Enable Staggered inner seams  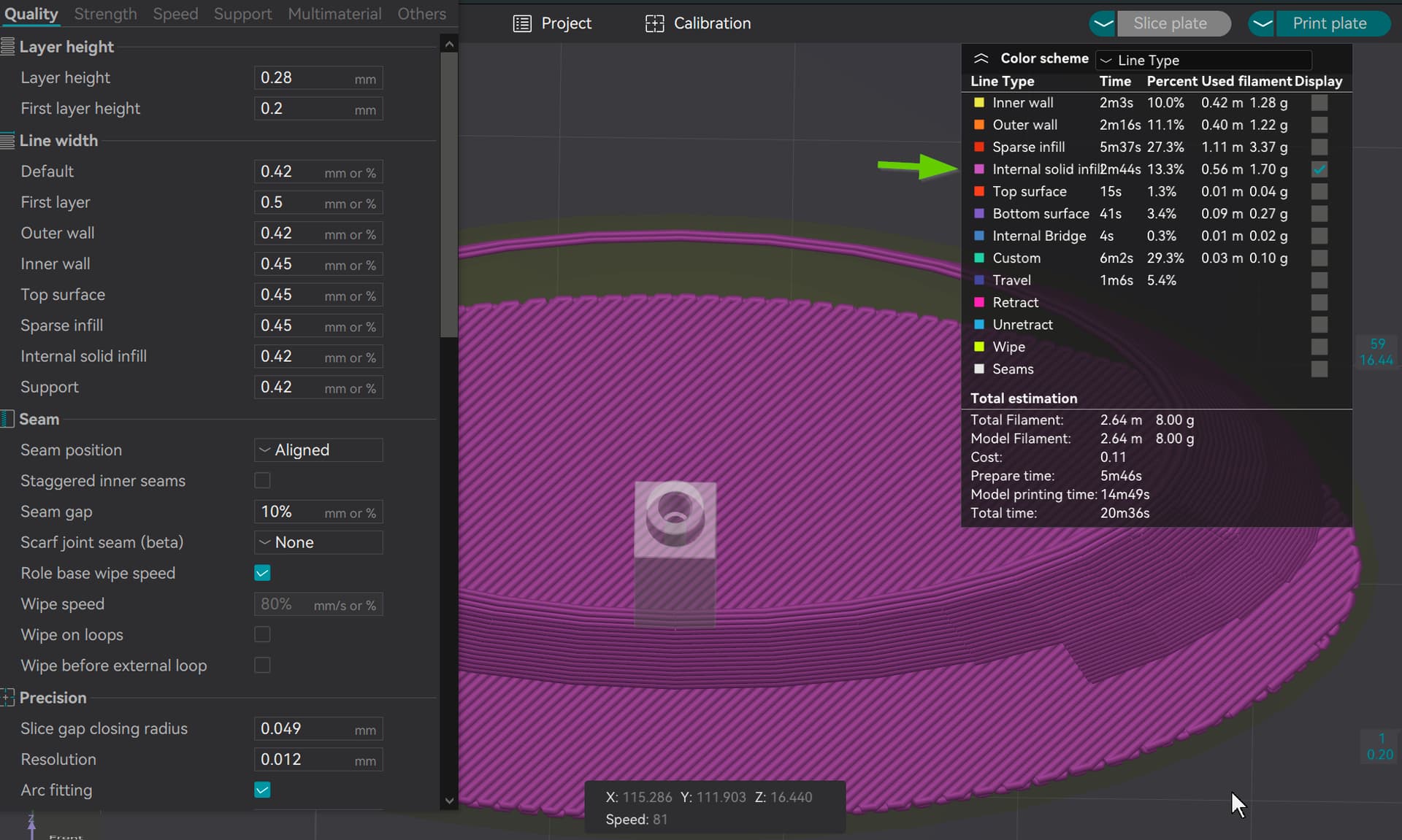(x=262, y=480)
